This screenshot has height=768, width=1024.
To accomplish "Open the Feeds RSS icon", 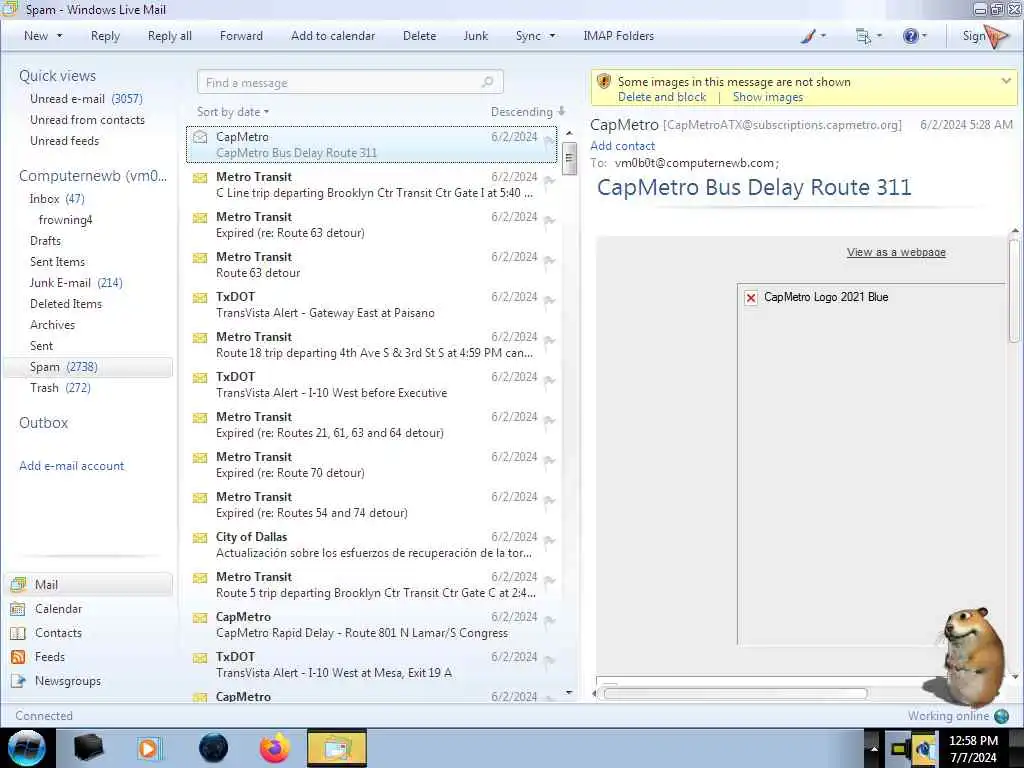I will tap(18, 657).
